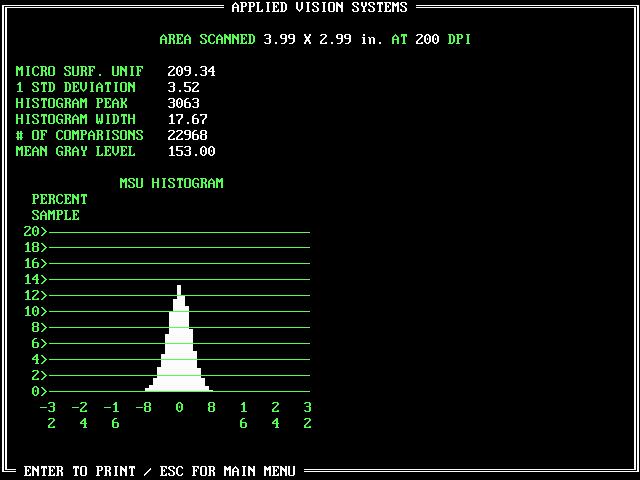The image size is (640, 480).
Task: Click the 0 x-axis center label
Action: [180, 407]
